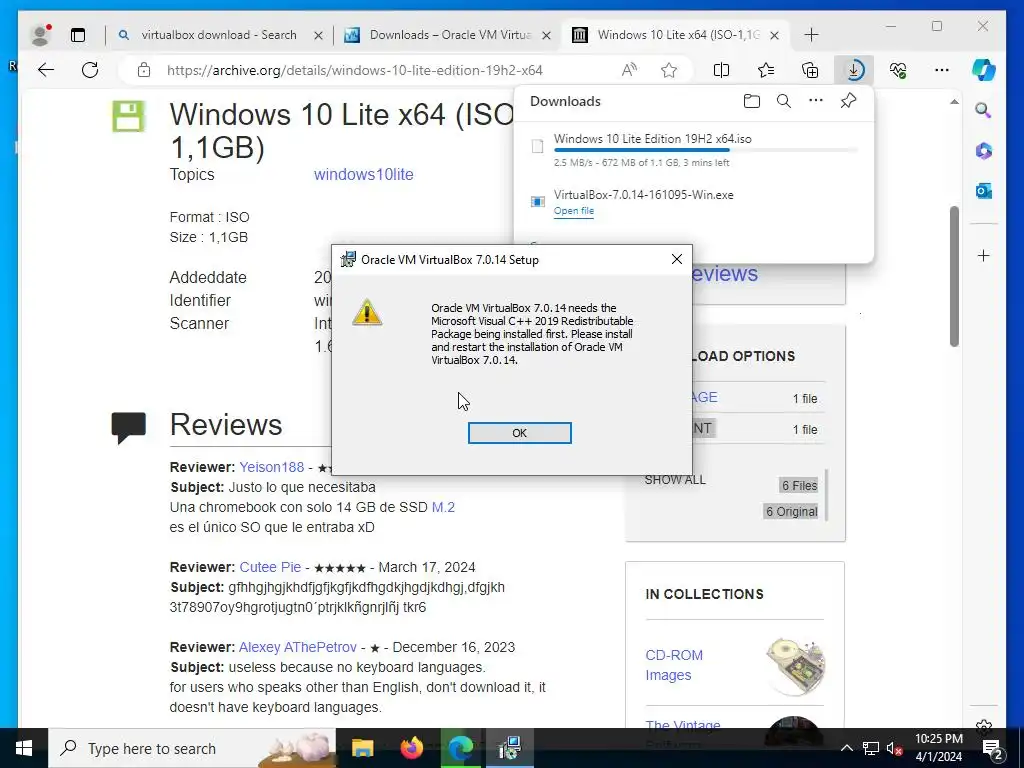Open reviewer Yeison188 profile link
This screenshot has width=1024, height=768.
point(272,467)
